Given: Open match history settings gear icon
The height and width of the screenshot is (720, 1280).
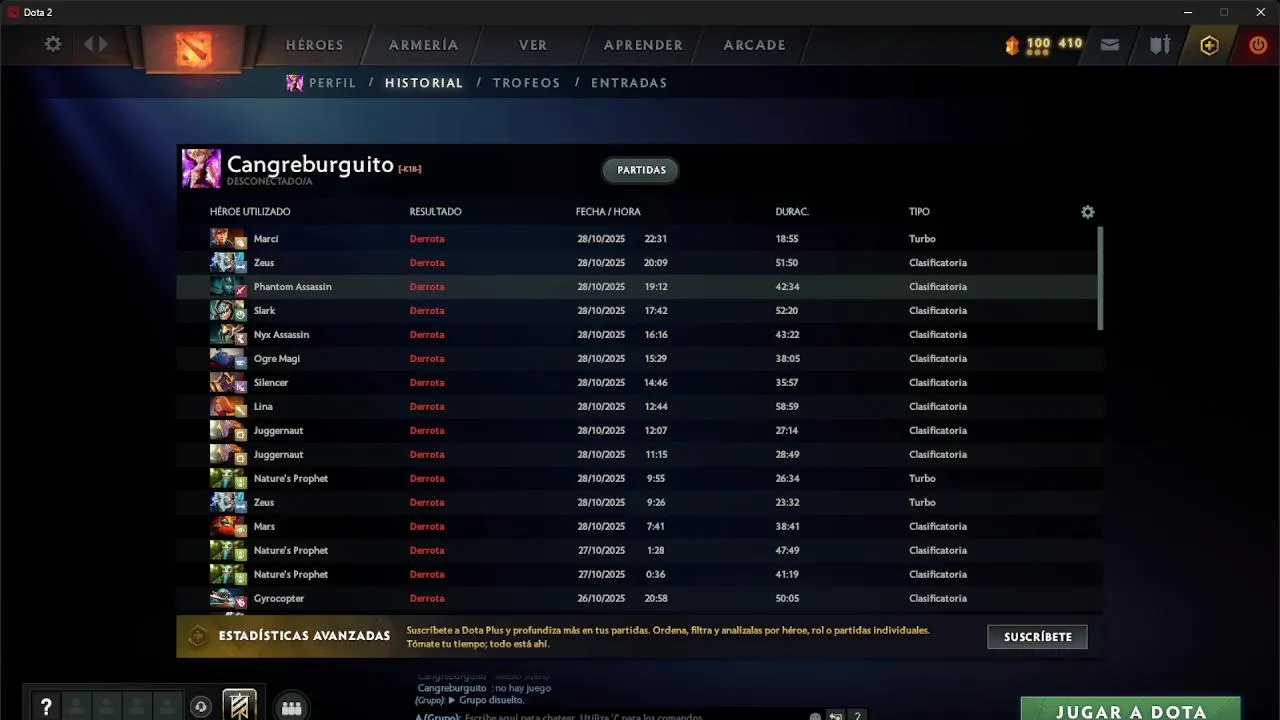Looking at the screenshot, I should tap(1088, 212).
